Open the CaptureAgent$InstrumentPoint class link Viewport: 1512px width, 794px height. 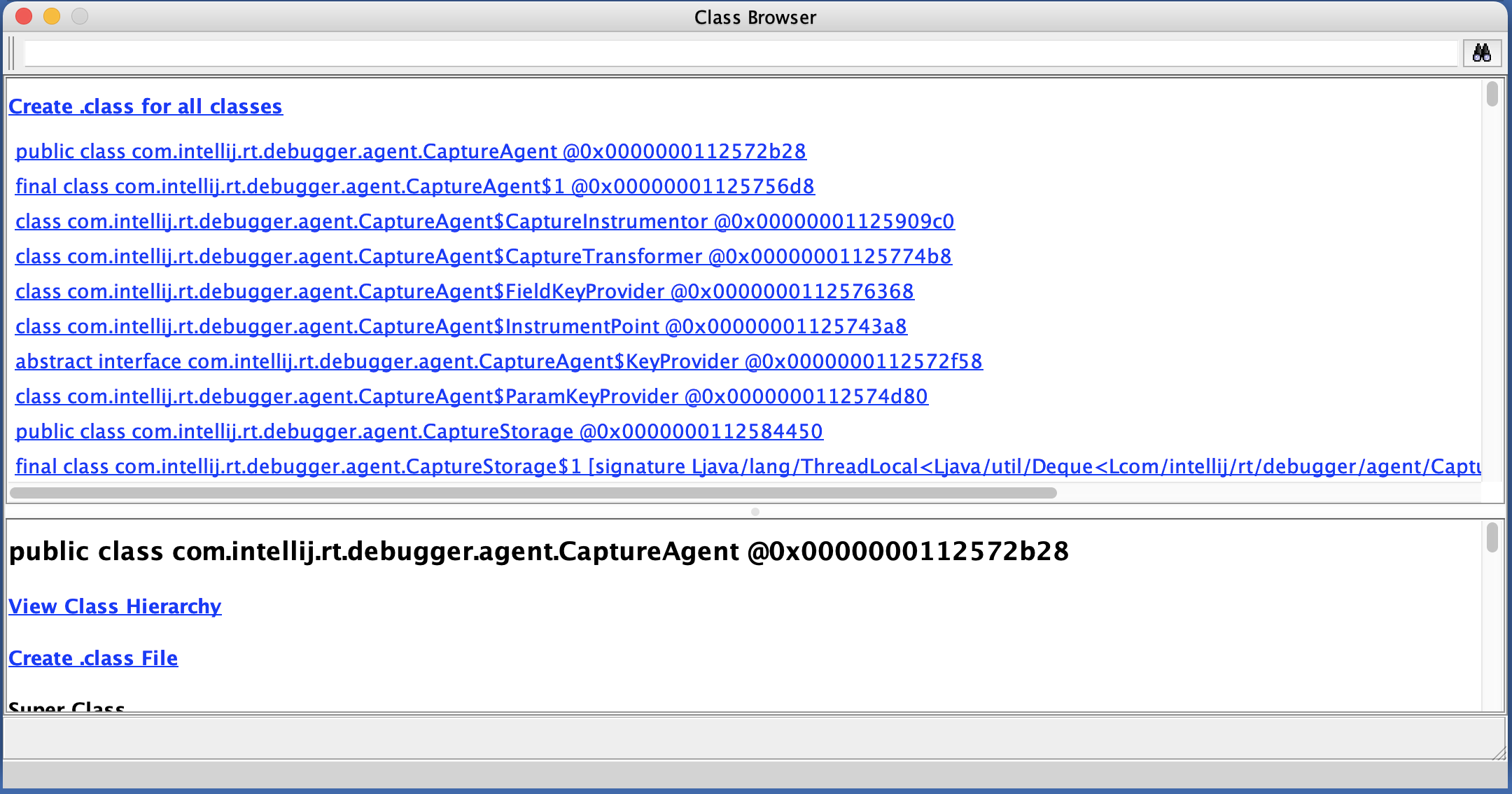461,326
